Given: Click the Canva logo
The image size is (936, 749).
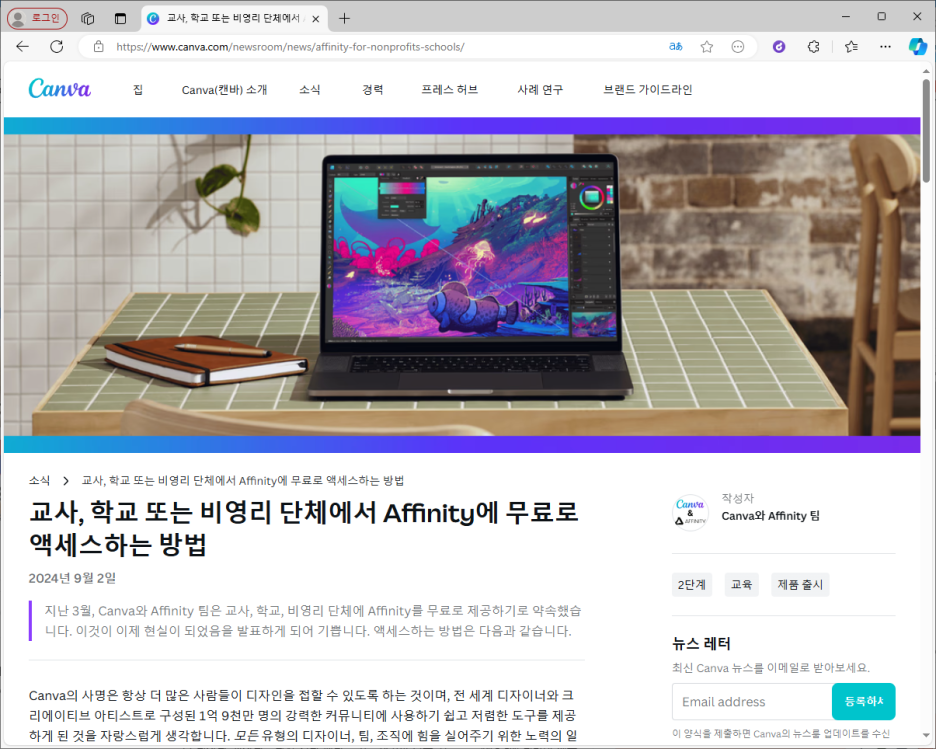Looking at the screenshot, I should point(60,89).
